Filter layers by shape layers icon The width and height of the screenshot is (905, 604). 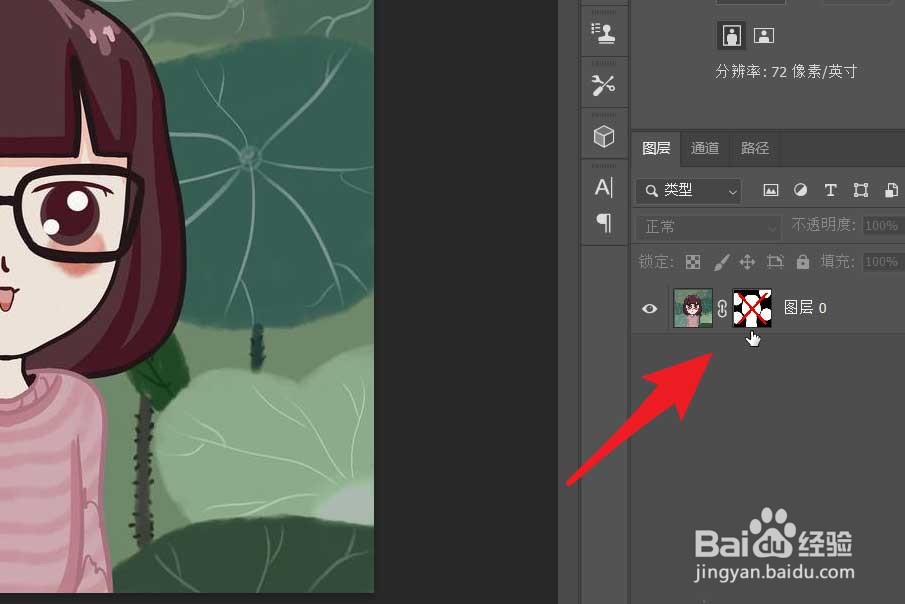861,190
